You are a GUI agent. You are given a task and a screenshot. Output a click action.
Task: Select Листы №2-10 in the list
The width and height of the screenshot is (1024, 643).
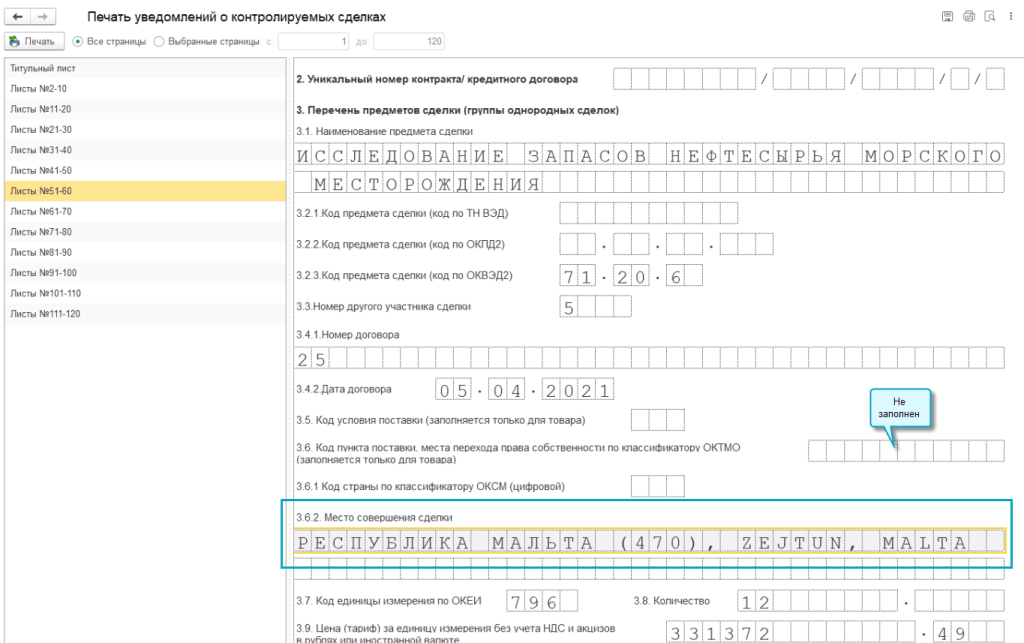click(38, 89)
